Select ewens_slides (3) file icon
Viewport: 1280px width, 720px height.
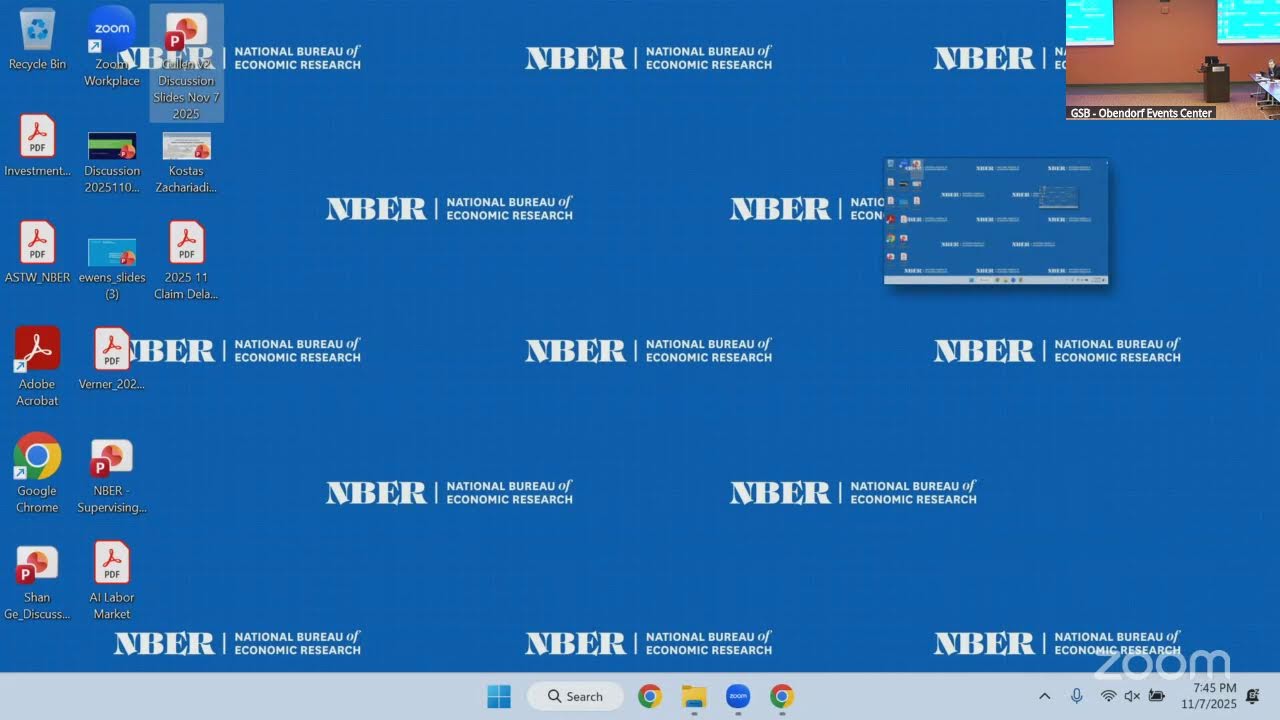click(112, 268)
